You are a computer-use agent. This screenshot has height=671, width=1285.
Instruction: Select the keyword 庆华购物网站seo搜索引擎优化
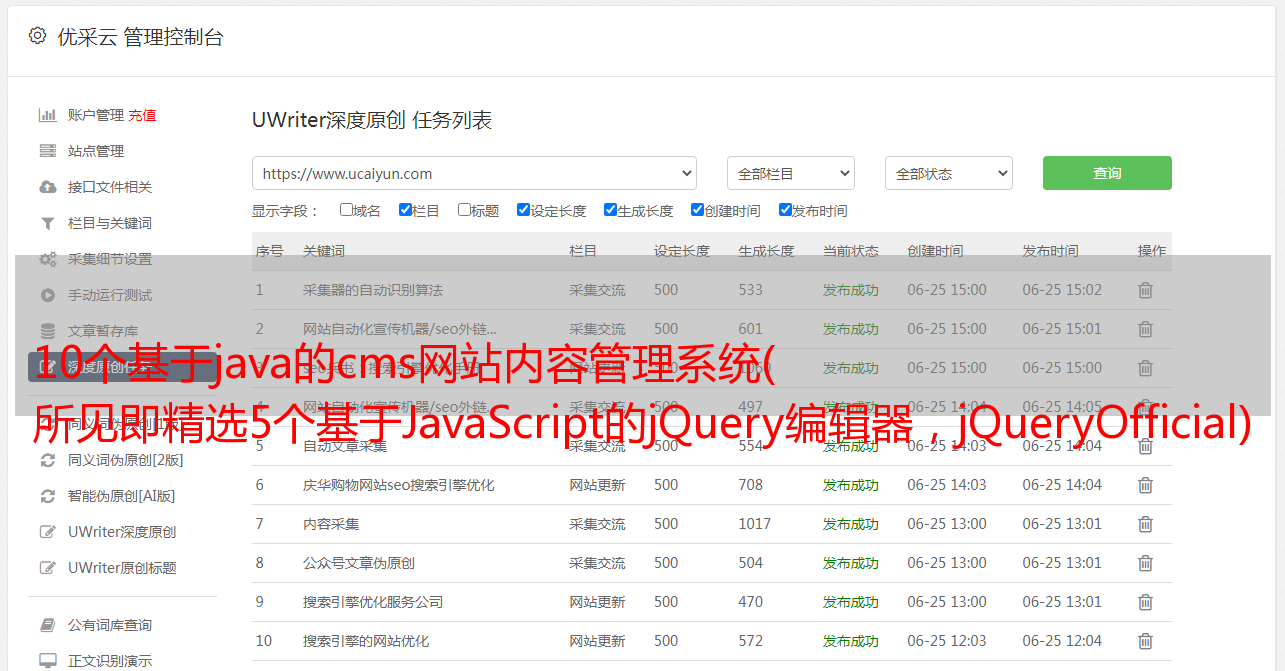pos(399,485)
